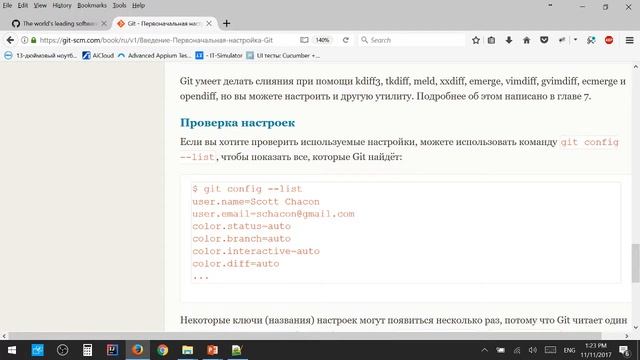Image resolution: width=640 pixels, height=360 pixels.
Task: Open the Windows Start menu
Action: [x=12, y=350]
